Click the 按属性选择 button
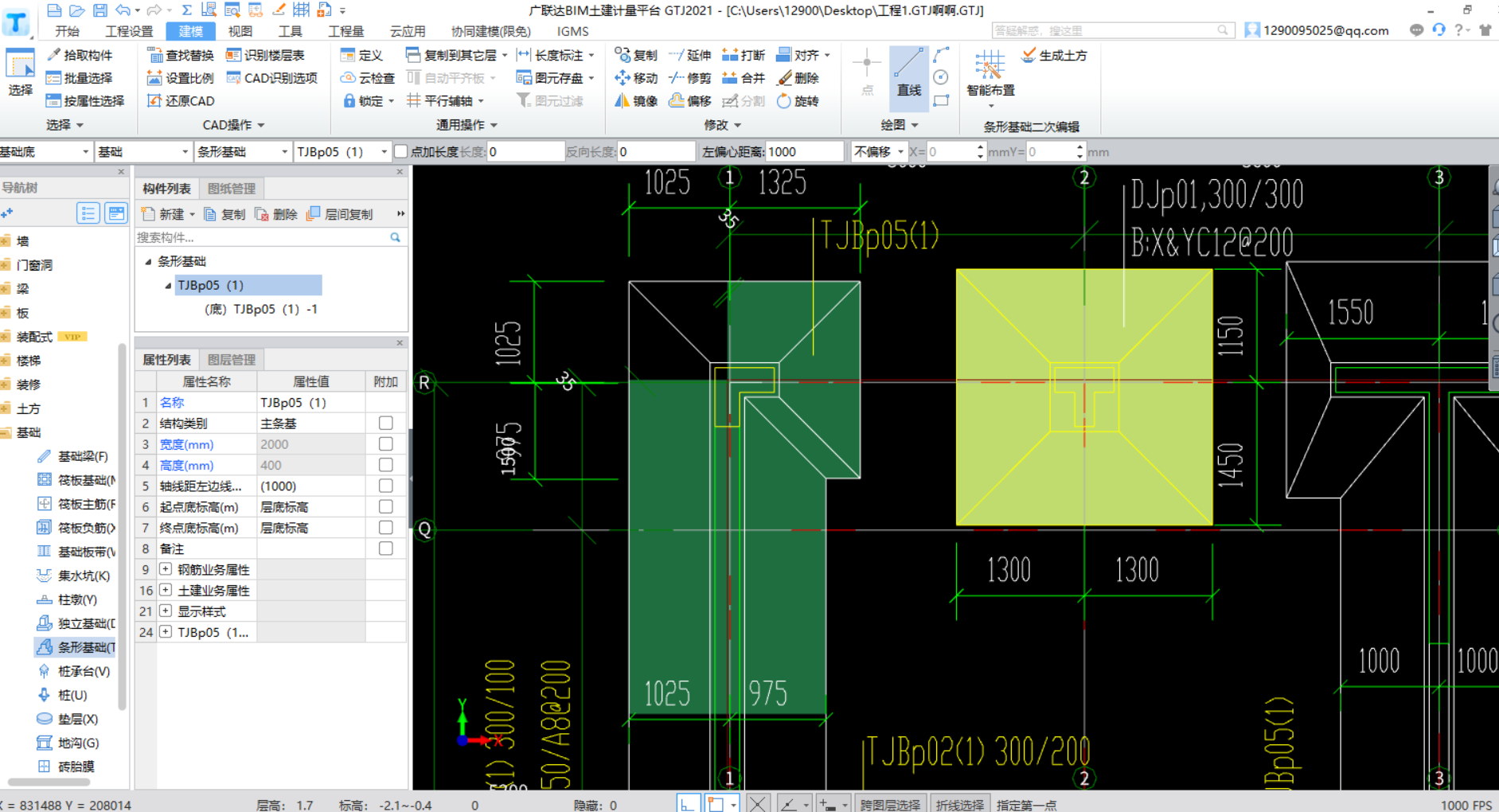Image resolution: width=1499 pixels, height=812 pixels. pyautogui.click(x=85, y=101)
